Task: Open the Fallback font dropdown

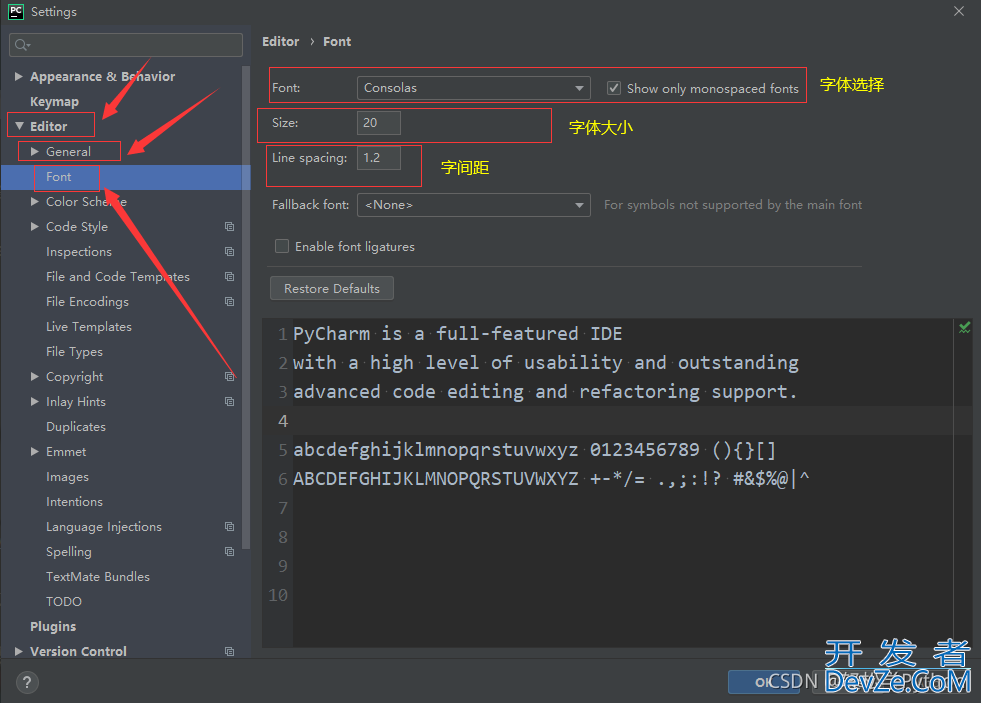Action: tap(474, 205)
